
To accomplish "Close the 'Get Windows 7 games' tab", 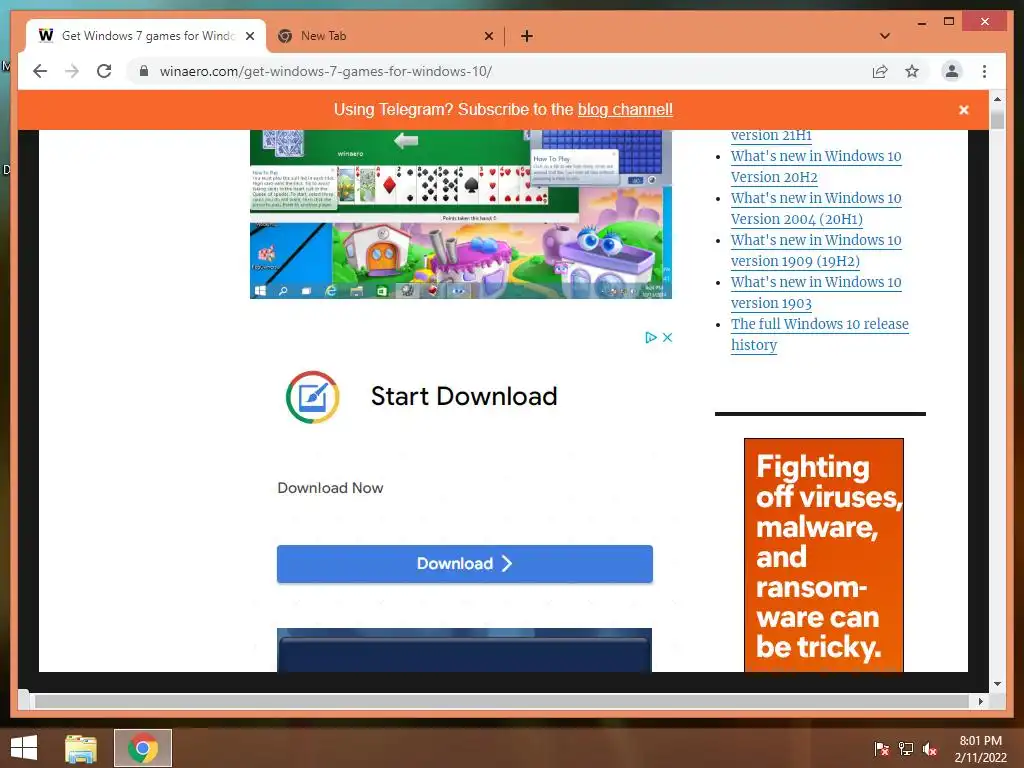I will [x=249, y=37].
